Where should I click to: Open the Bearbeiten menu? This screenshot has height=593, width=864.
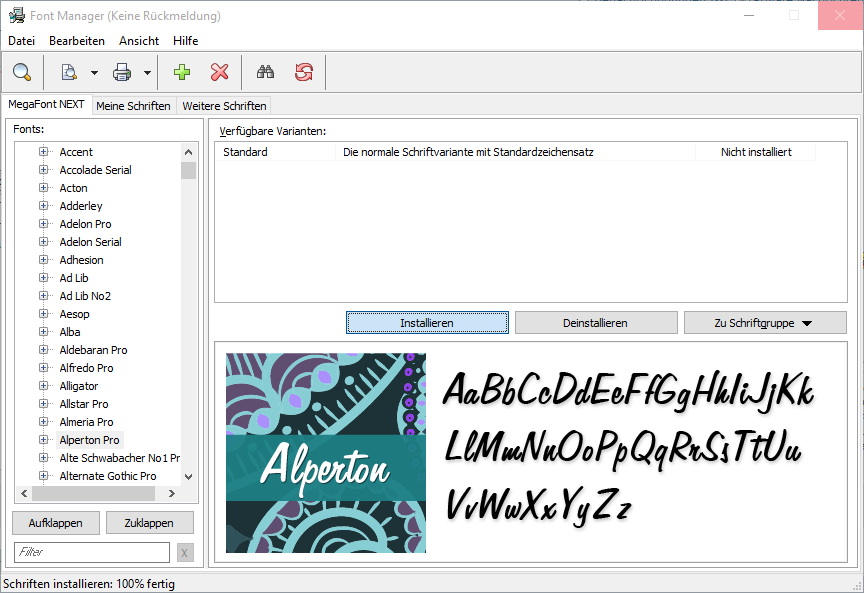pyautogui.click(x=77, y=41)
